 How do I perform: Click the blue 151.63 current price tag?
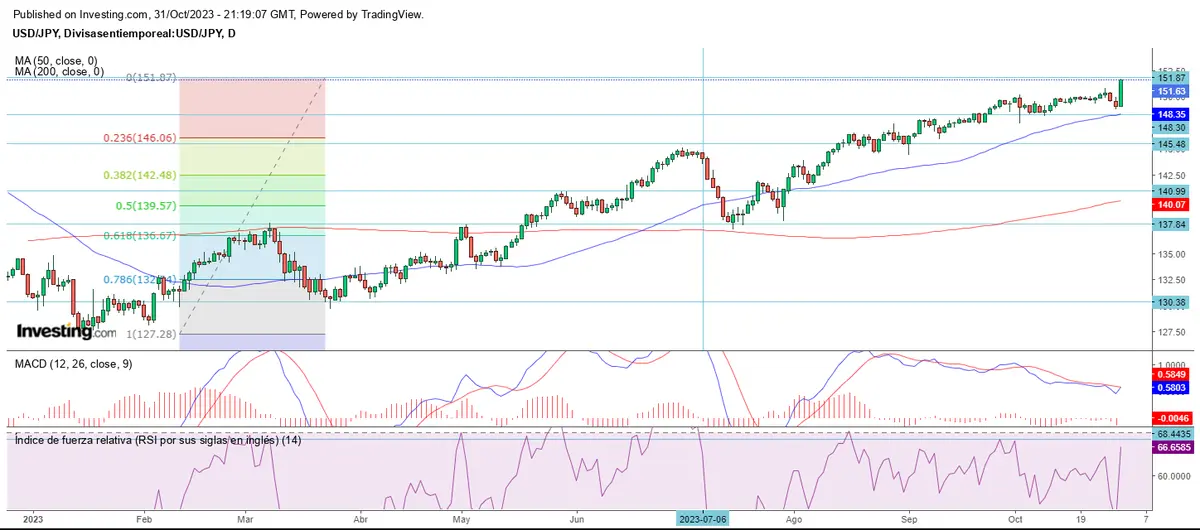click(1169, 91)
